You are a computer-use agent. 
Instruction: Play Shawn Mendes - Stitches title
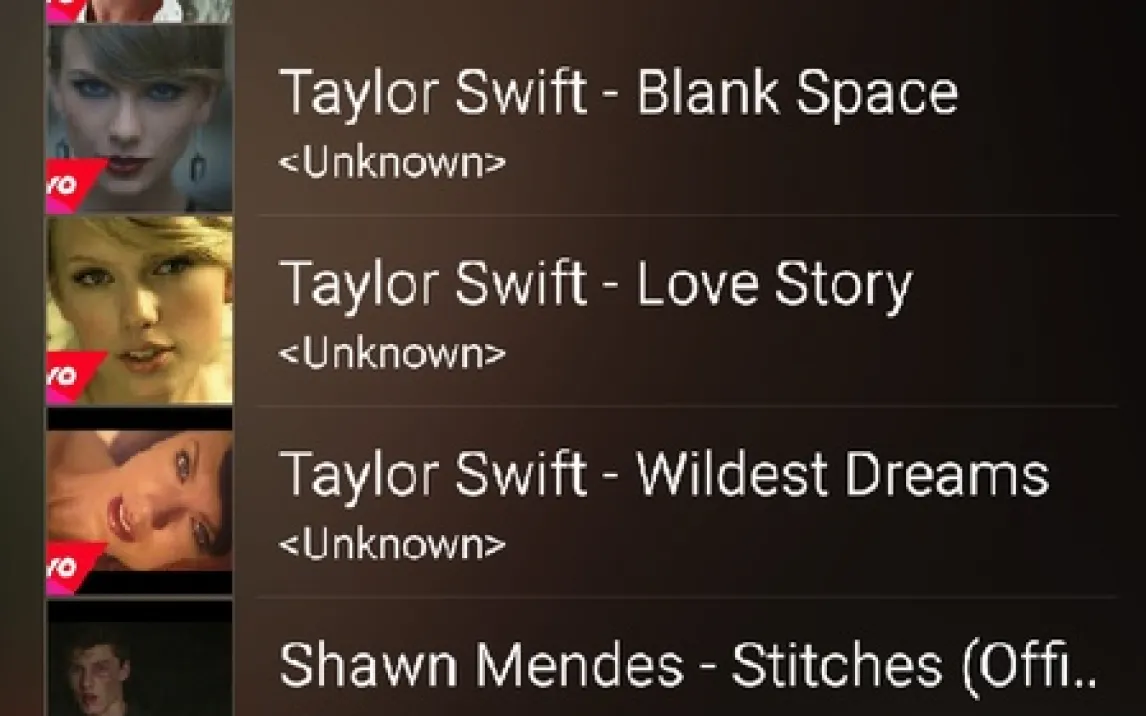[x=687, y=666]
